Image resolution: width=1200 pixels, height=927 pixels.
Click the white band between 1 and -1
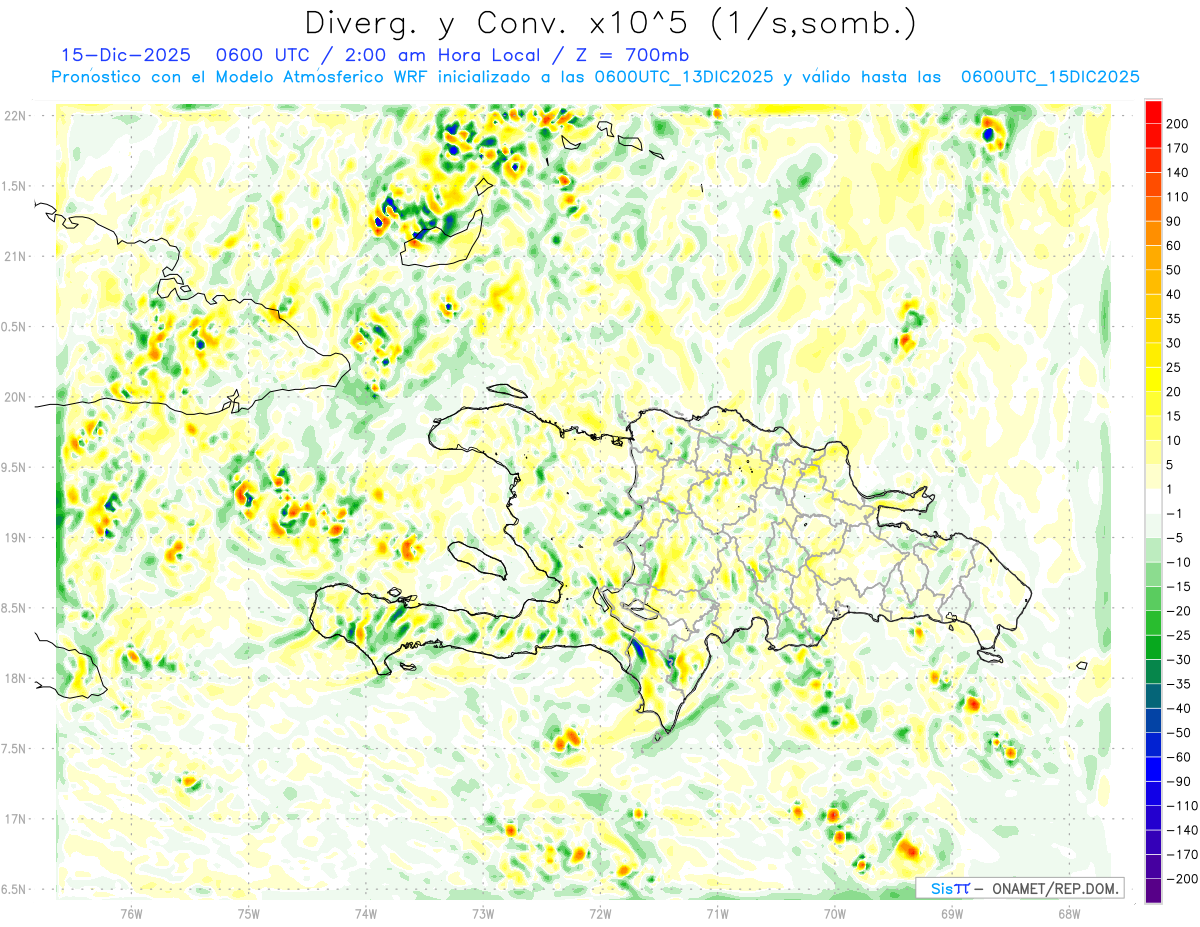1153,502
